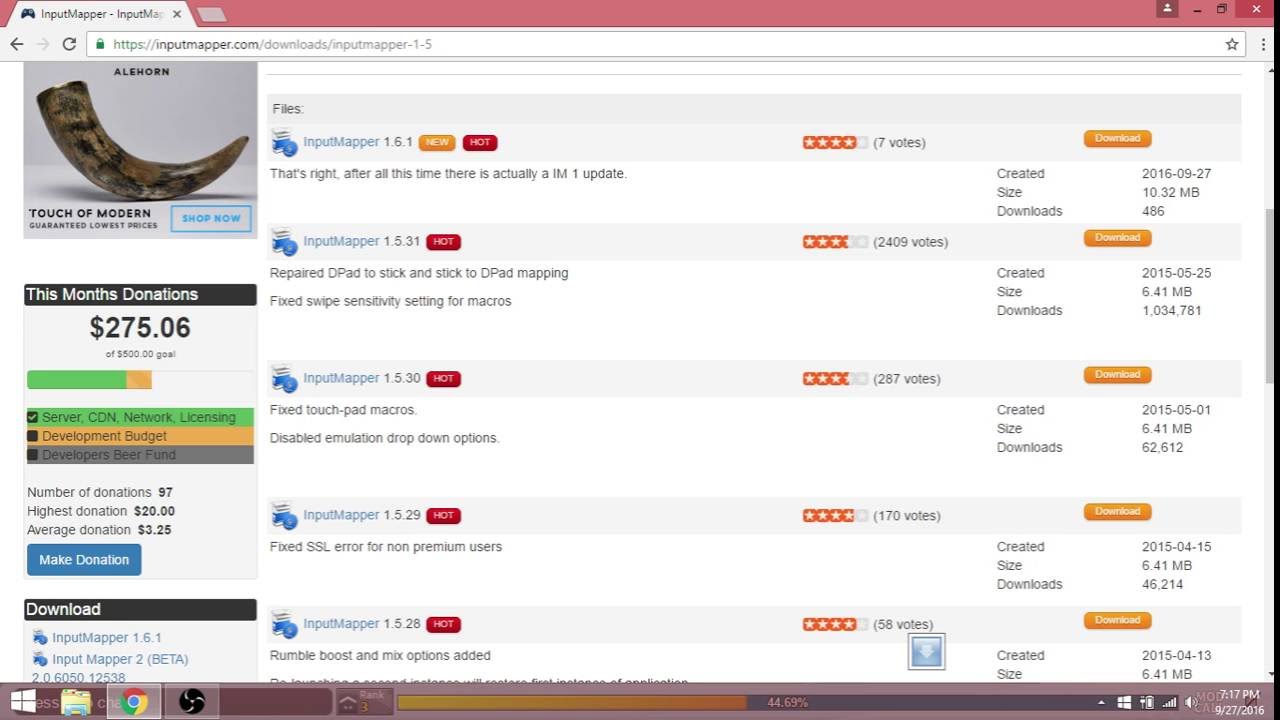Show hidden system tray icons
The image size is (1280, 720).
(1101, 702)
